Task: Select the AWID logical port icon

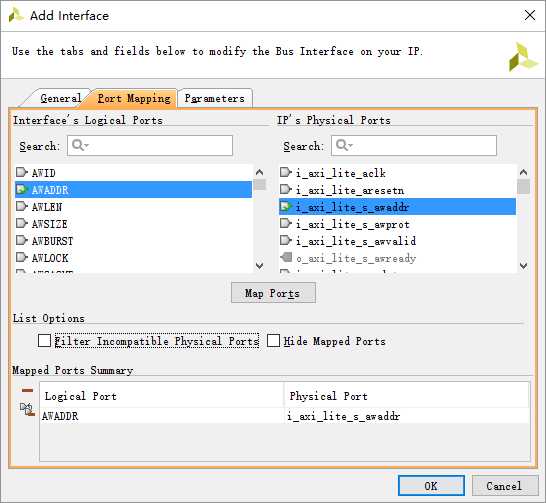Action: [22, 172]
